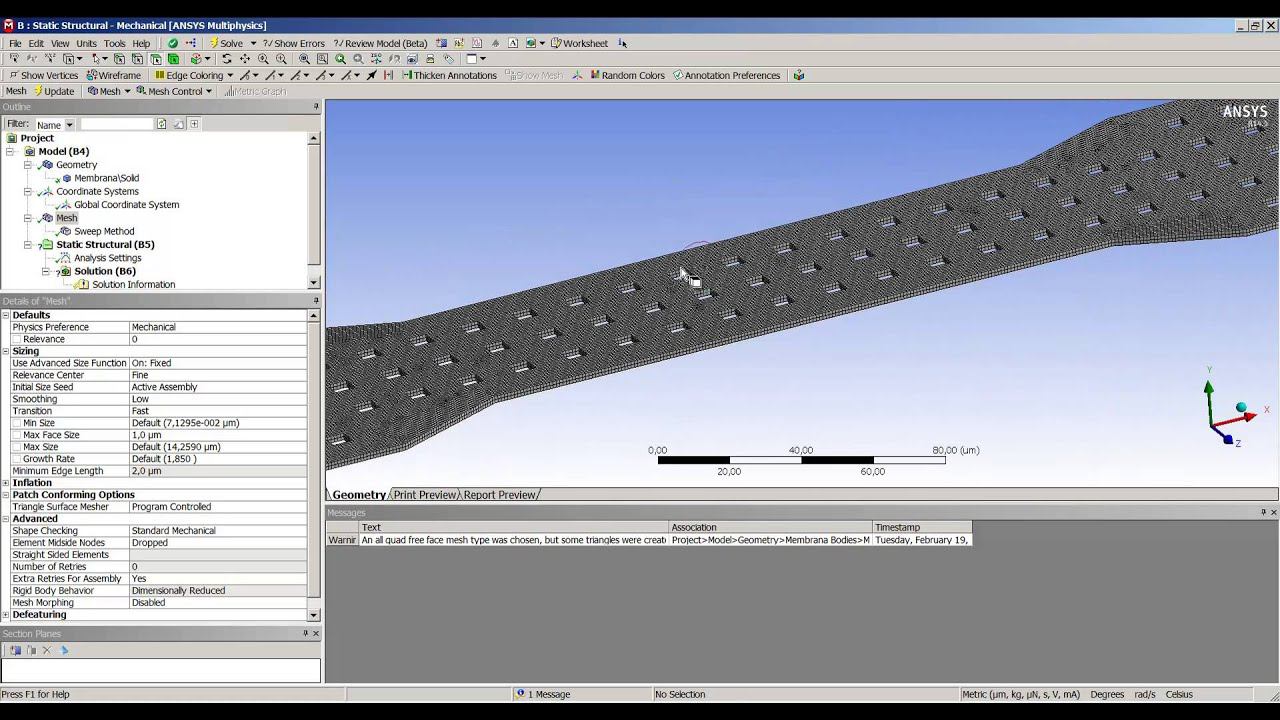The width and height of the screenshot is (1280, 720).
Task: Select the Body selection filter icon
Action: (x=174, y=59)
